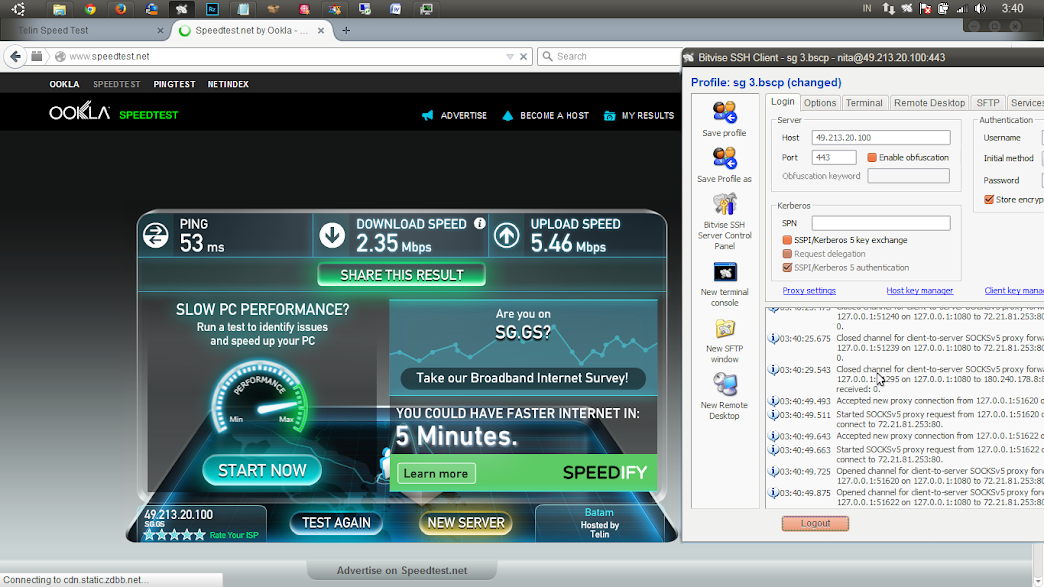Open OOKLA in the top nav
Screen dimensions: 1044x587
click(x=64, y=85)
